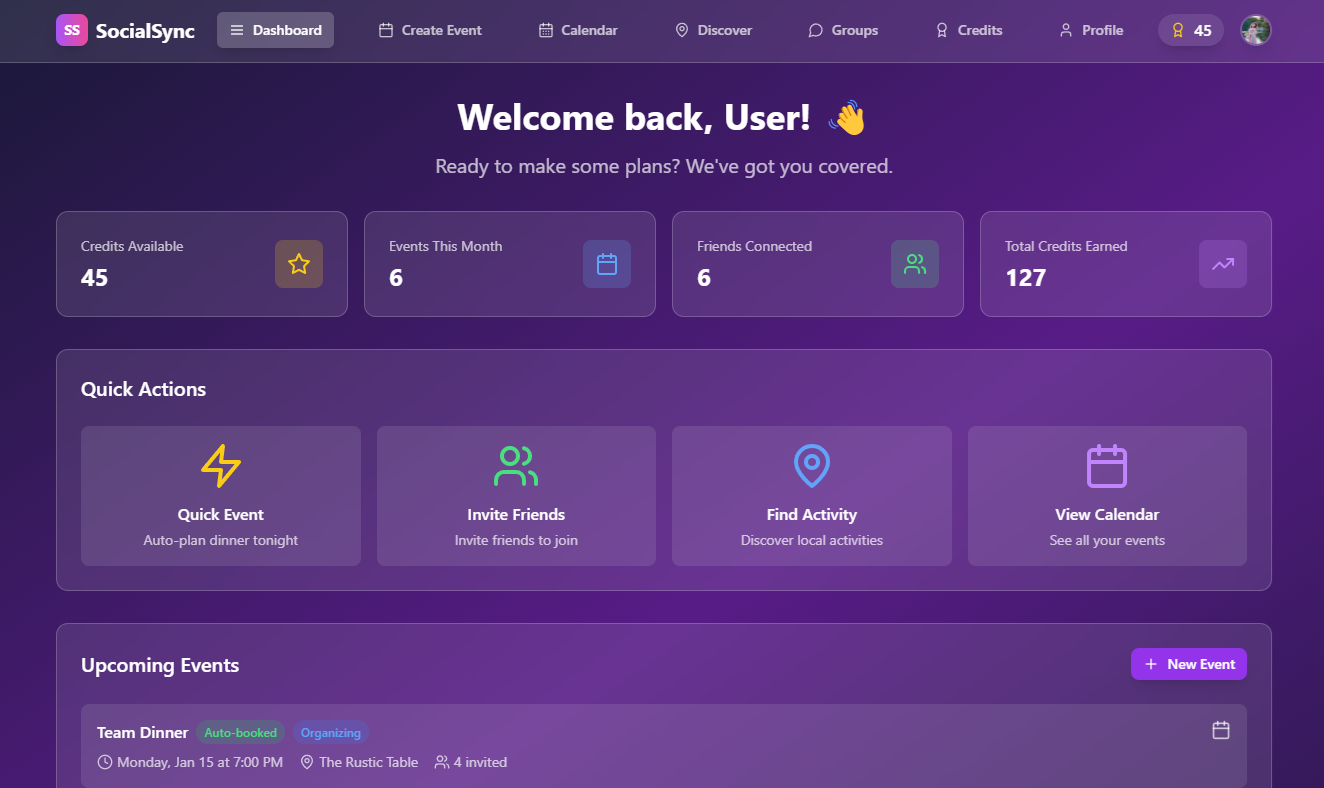Click the Quick Actions heading

[x=144, y=390]
